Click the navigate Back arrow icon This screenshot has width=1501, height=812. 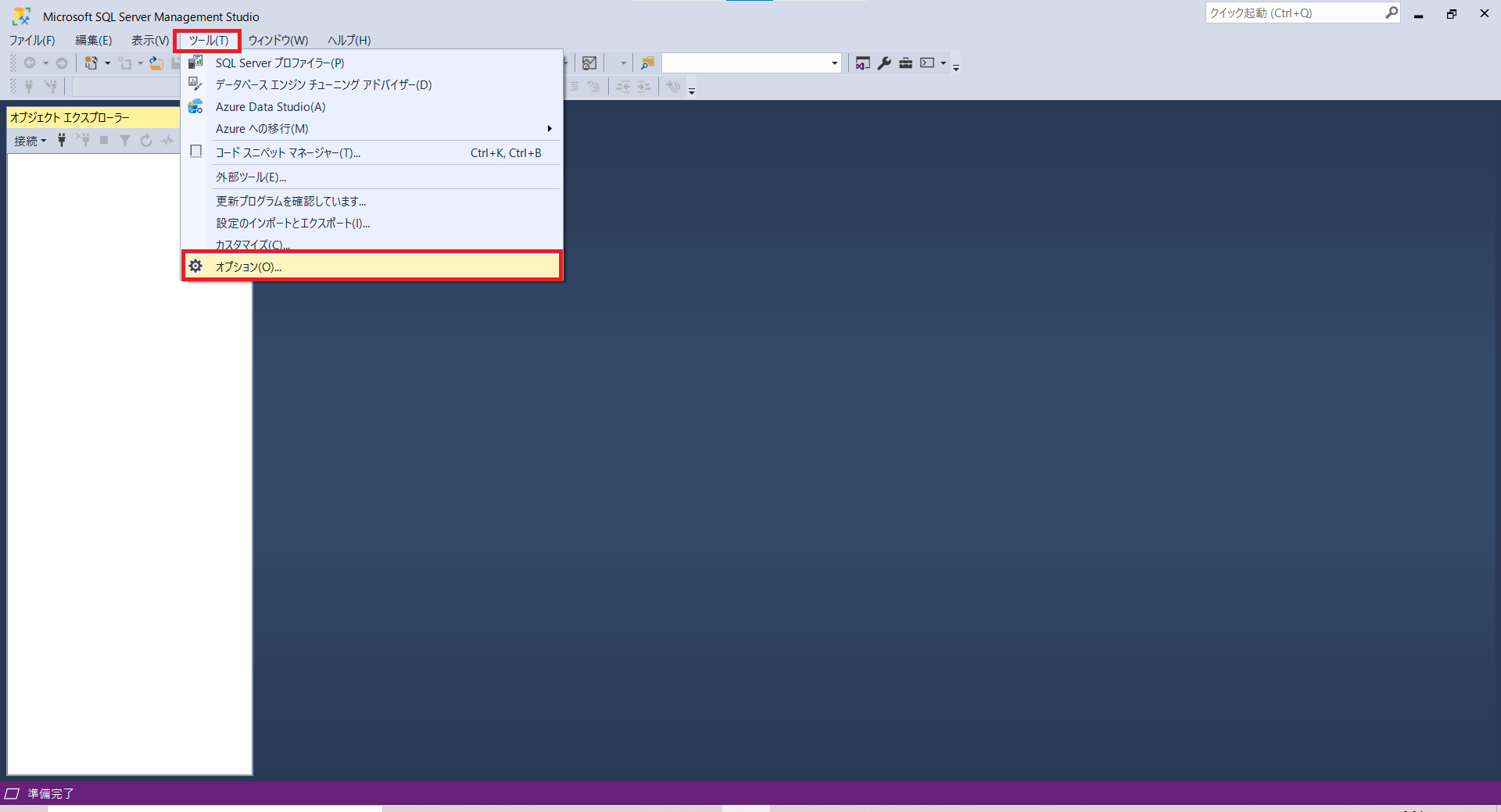tap(30, 63)
